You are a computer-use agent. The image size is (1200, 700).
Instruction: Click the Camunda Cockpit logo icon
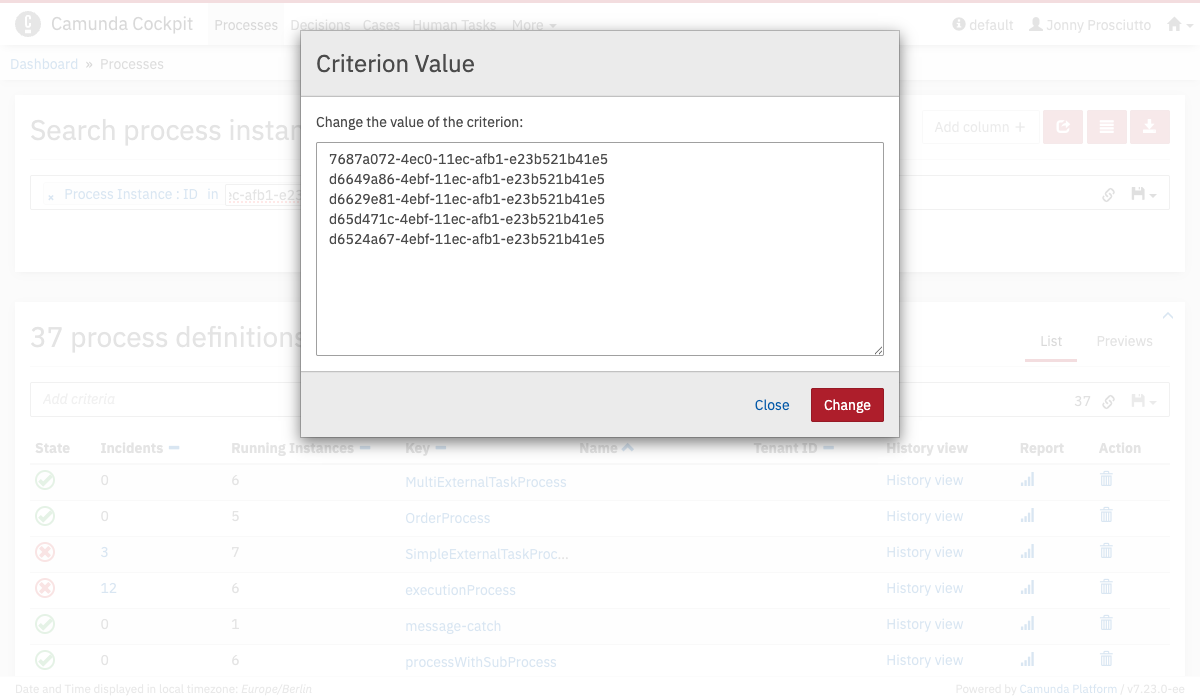point(28,24)
